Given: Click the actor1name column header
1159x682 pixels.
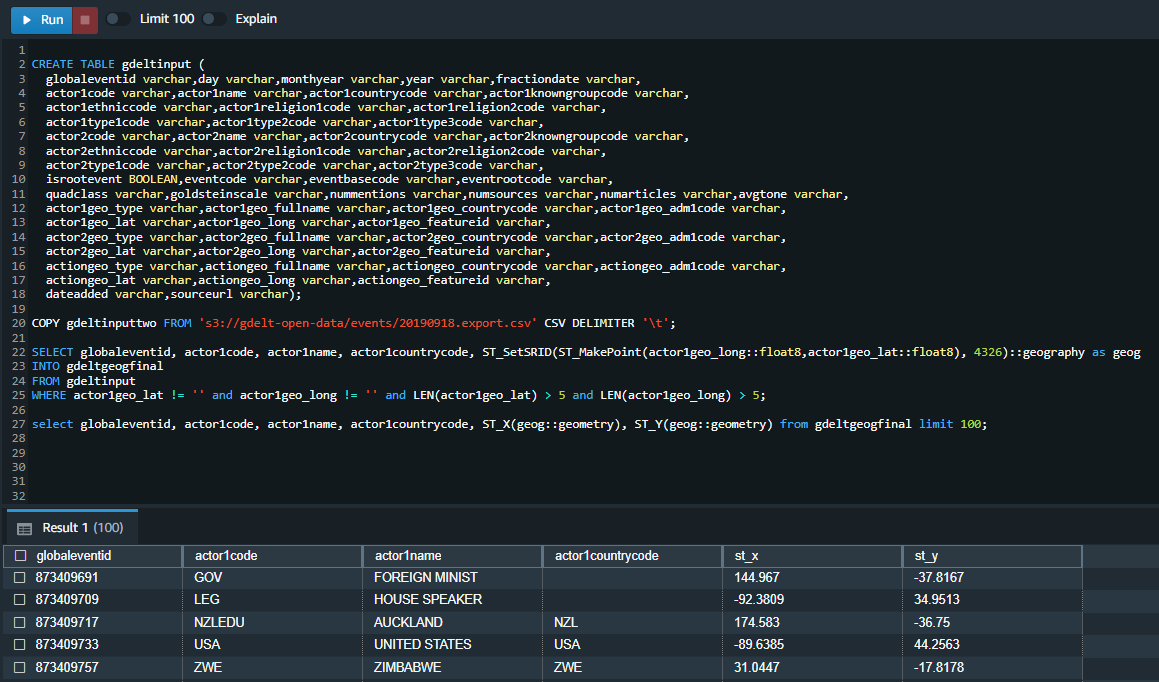Looking at the screenshot, I should coord(408,556).
